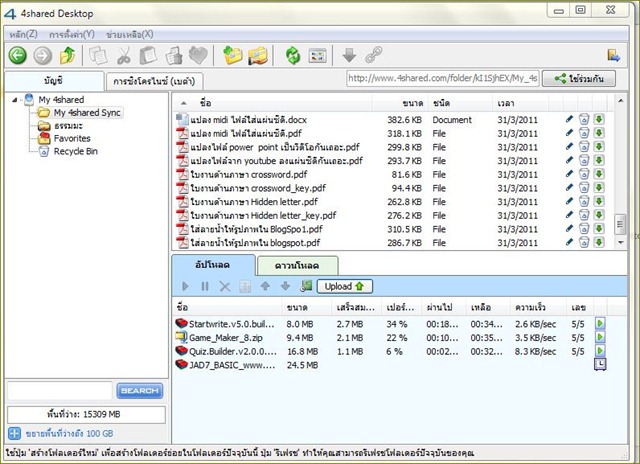Viewport: 640px width, 464px height.
Task: Click ขยายพื้นที่ว่างถึง 100 GB link
Action: pos(69,433)
